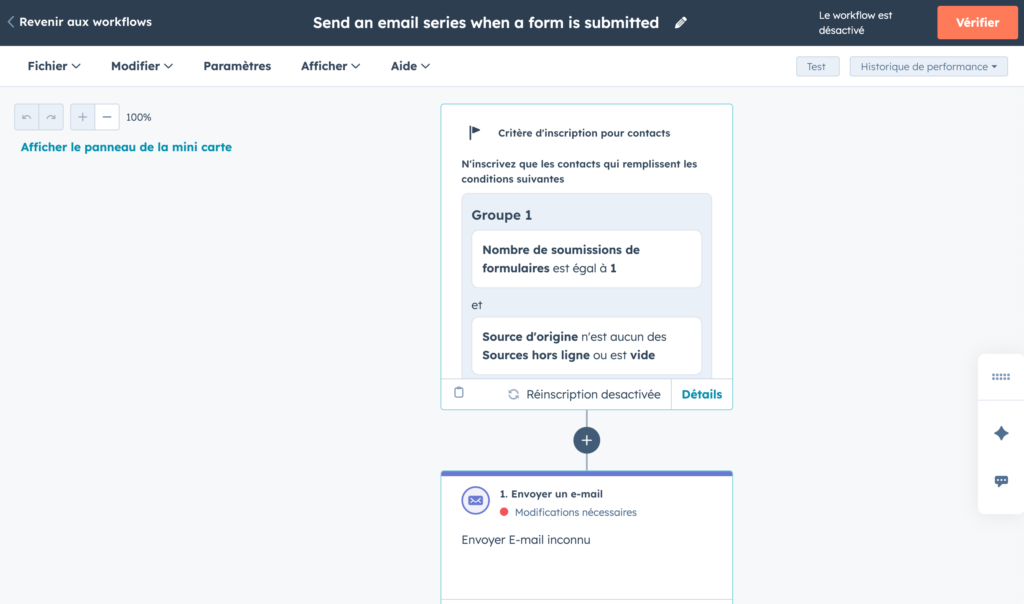Select the Nombre de soumissions filter card
The image size is (1024, 604).
(586, 259)
